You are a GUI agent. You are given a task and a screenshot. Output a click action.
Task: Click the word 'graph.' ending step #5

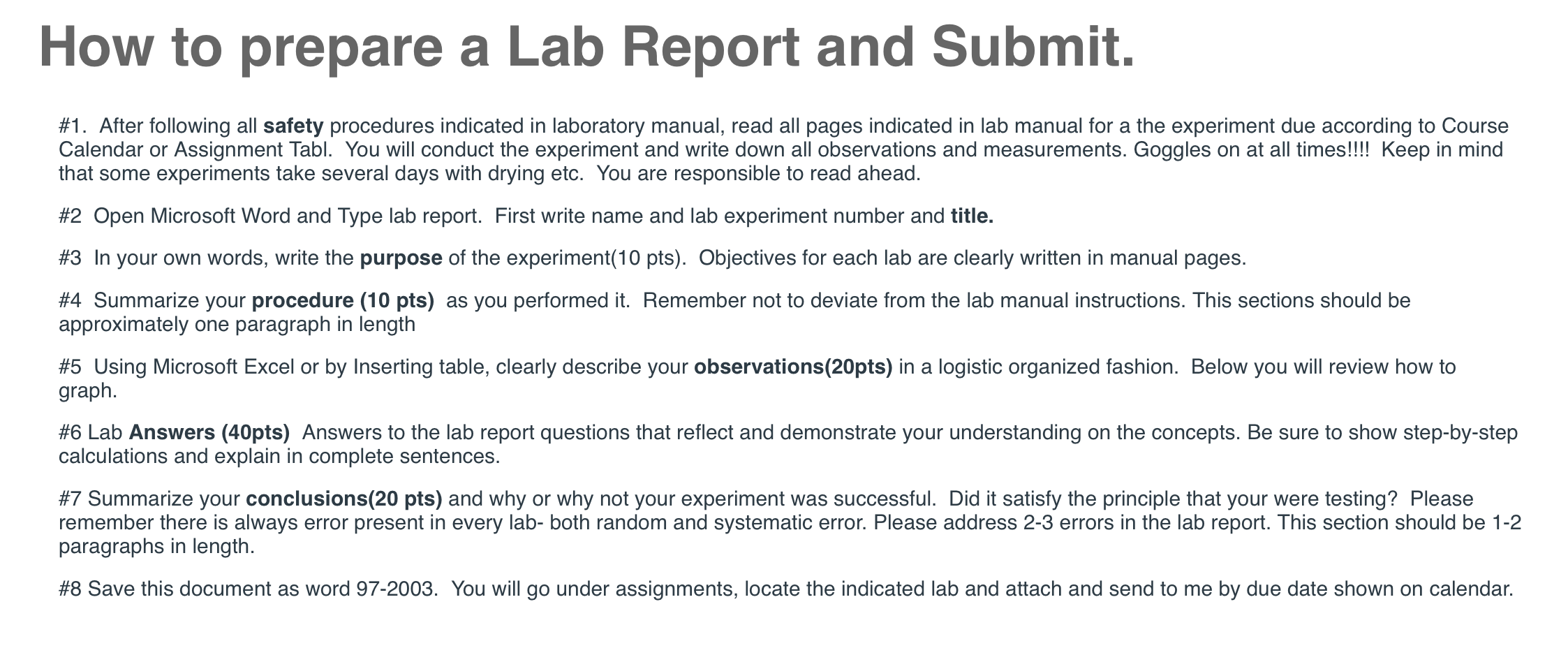point(88,391)
